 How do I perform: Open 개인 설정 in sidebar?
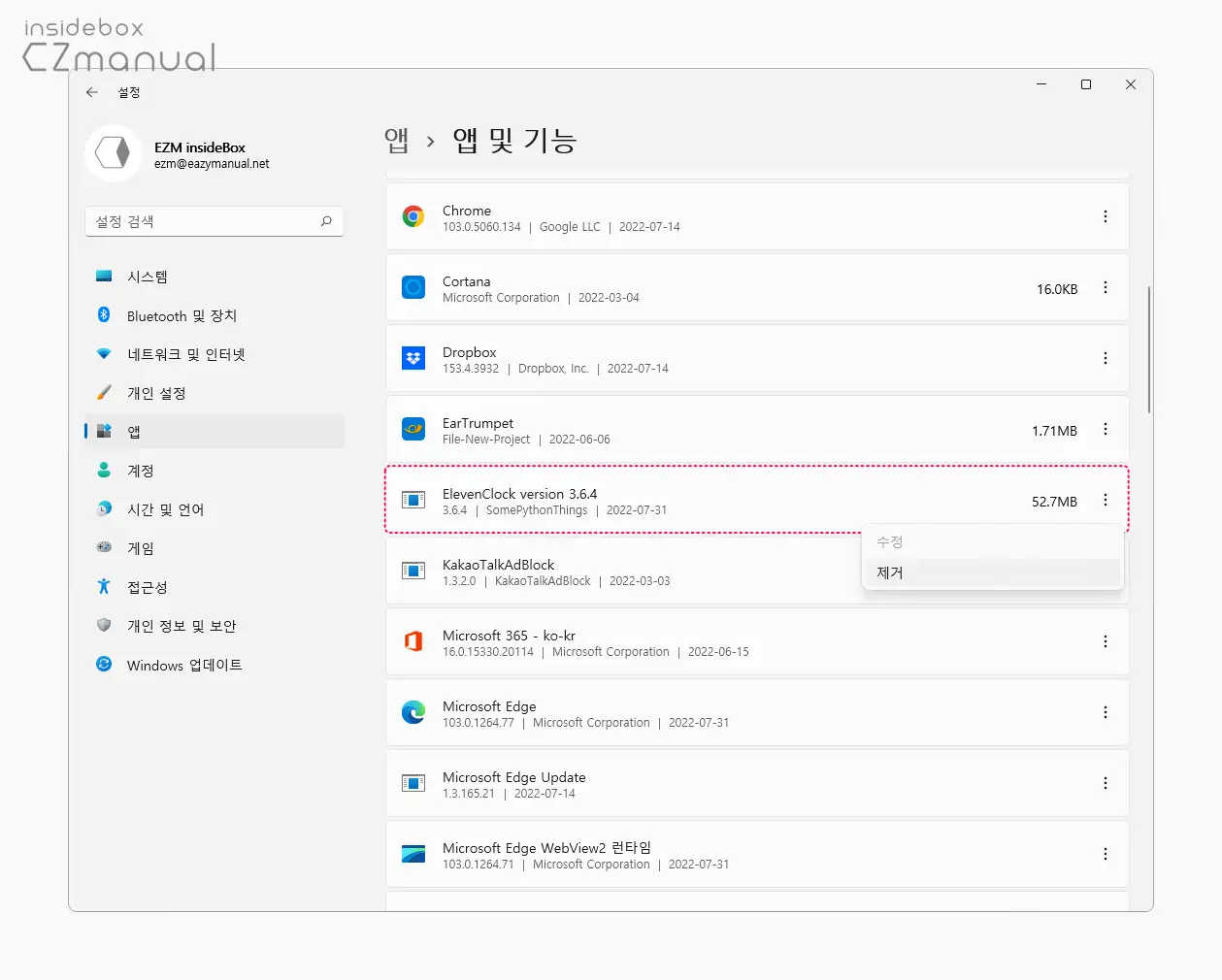pos(215,393)
